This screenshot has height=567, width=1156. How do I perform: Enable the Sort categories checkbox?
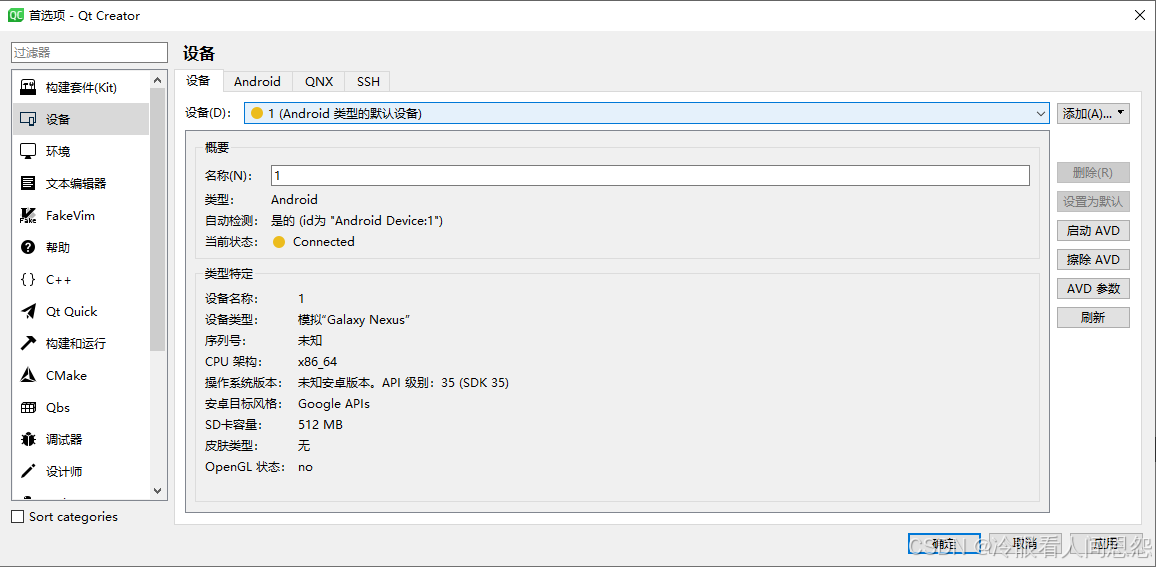18,517
